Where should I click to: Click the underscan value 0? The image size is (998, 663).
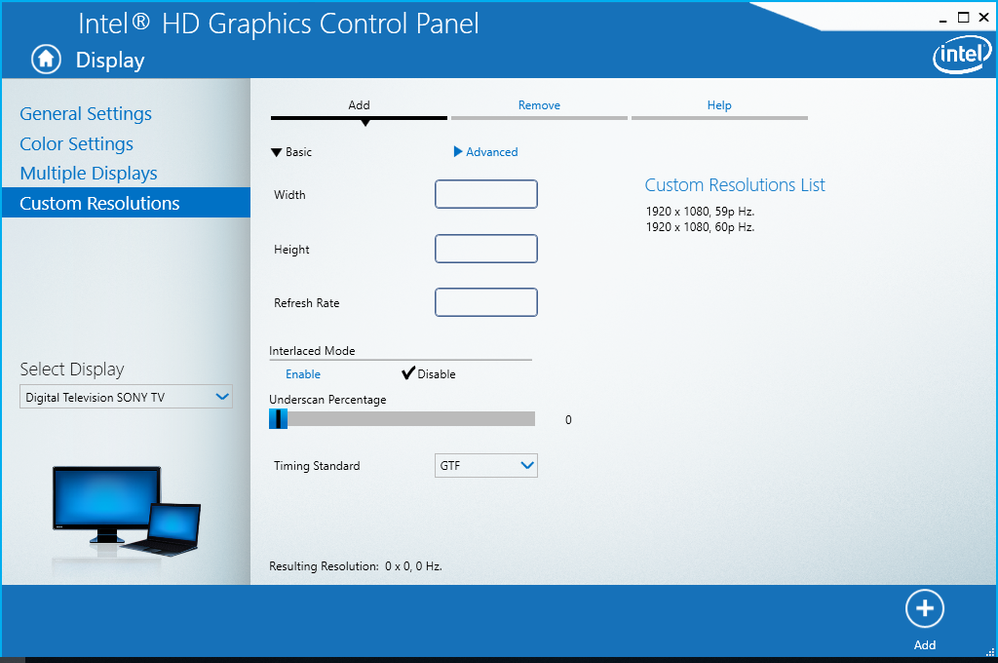point(568,420)
